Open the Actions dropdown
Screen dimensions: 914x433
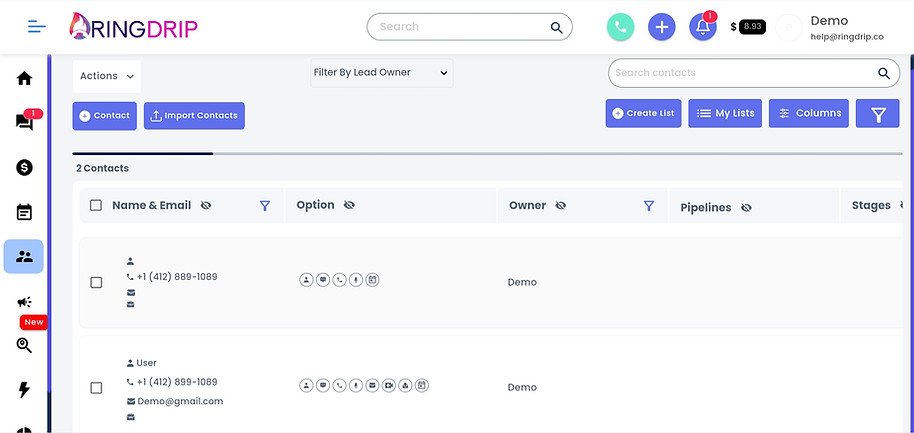coord(107,76)
